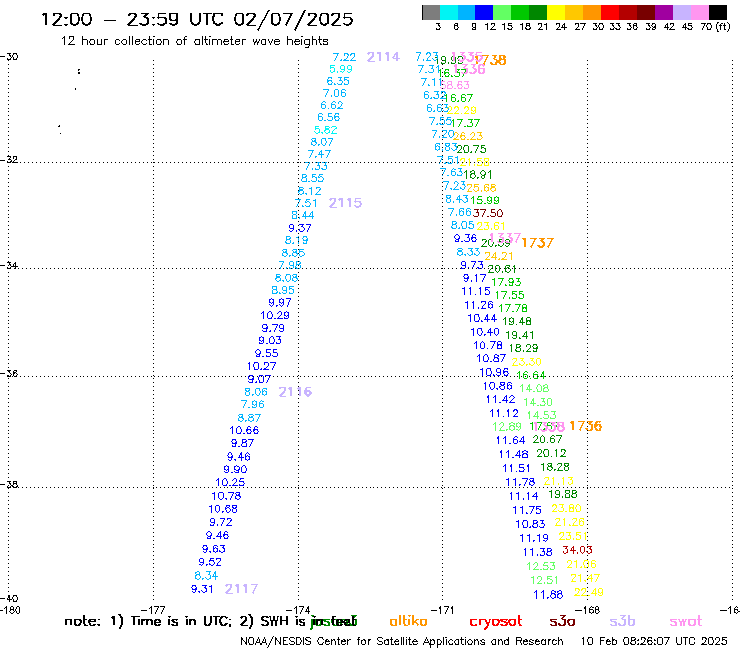Click the orange wave height value '26.23'
740x650 pixels.
468,136
